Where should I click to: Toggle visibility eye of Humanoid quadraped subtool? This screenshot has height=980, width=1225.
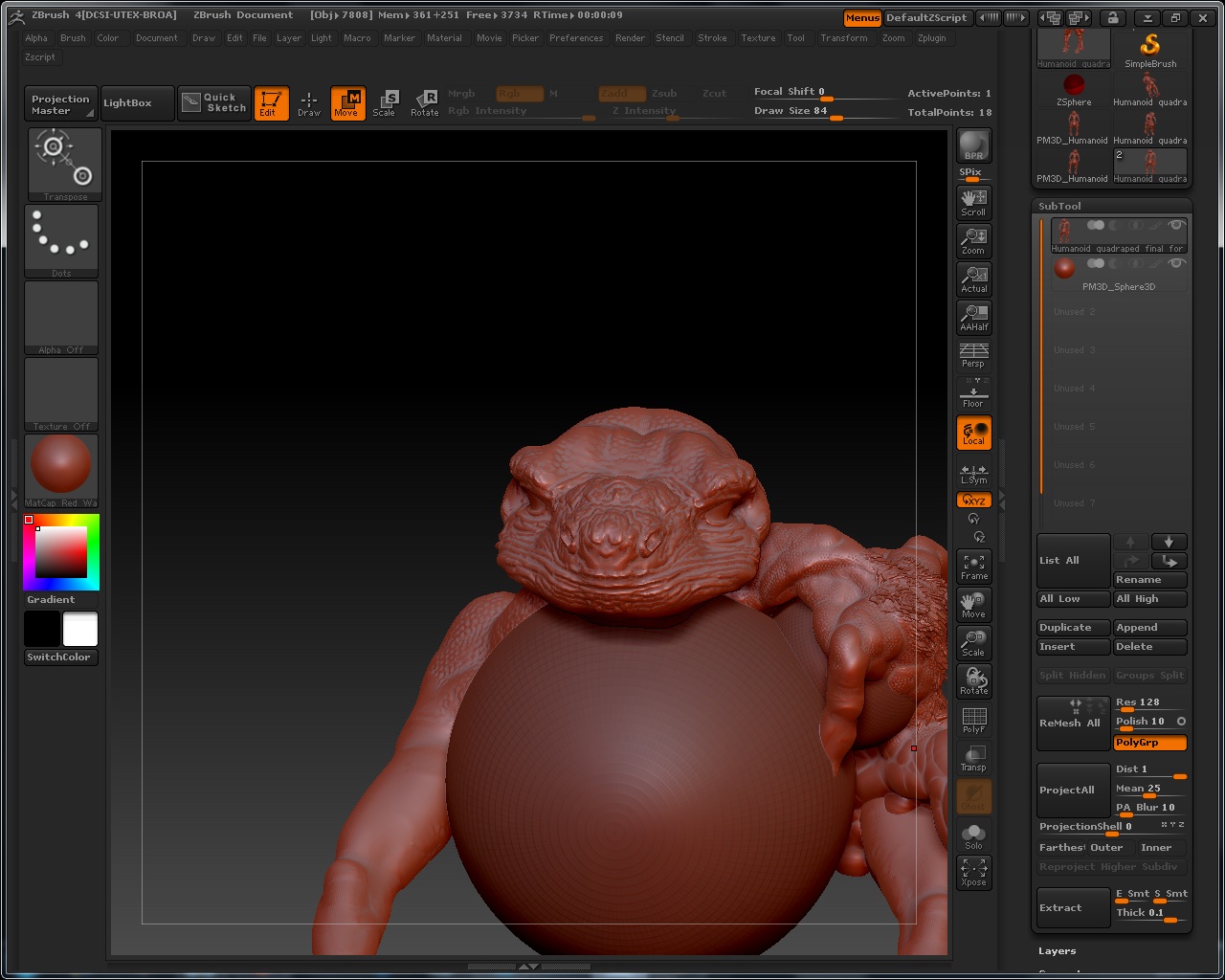[x=1176, y=226]
